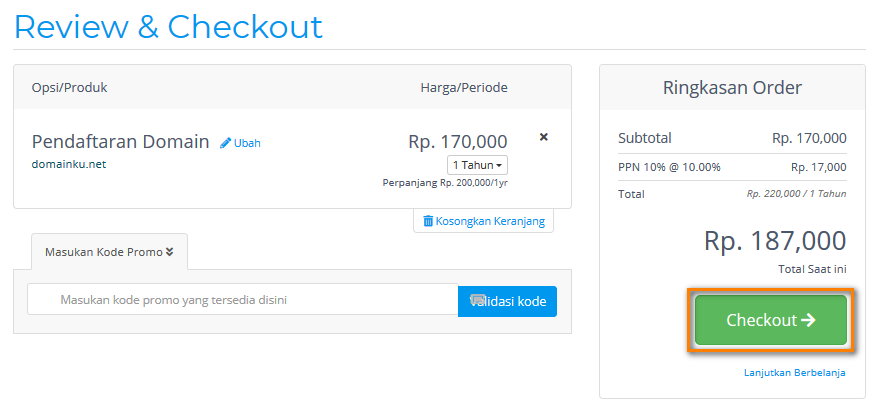Click the trash can icon for emptying the cart
The width and height of the screenshot is (881, 415).
click(428, 221)
